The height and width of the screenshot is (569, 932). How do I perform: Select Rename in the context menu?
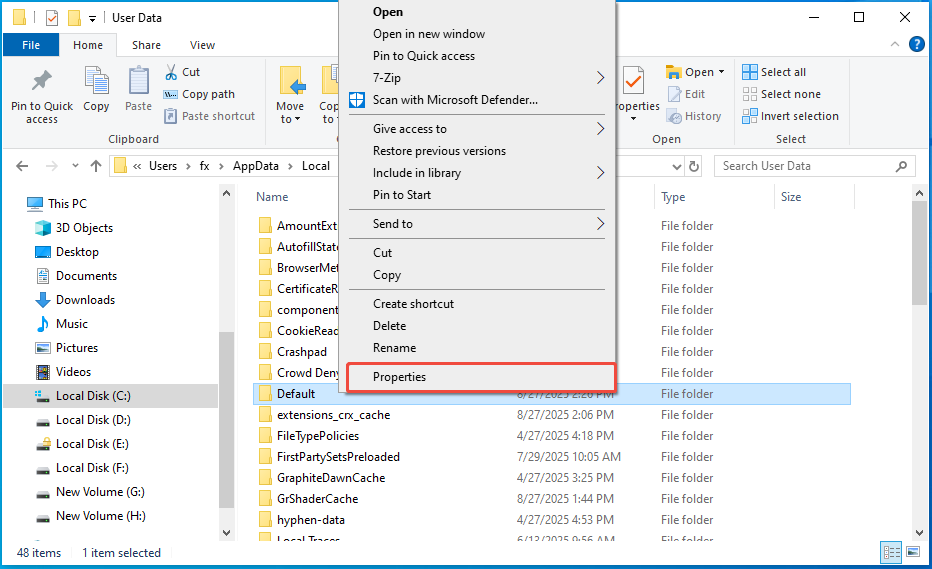click(394, 348)
